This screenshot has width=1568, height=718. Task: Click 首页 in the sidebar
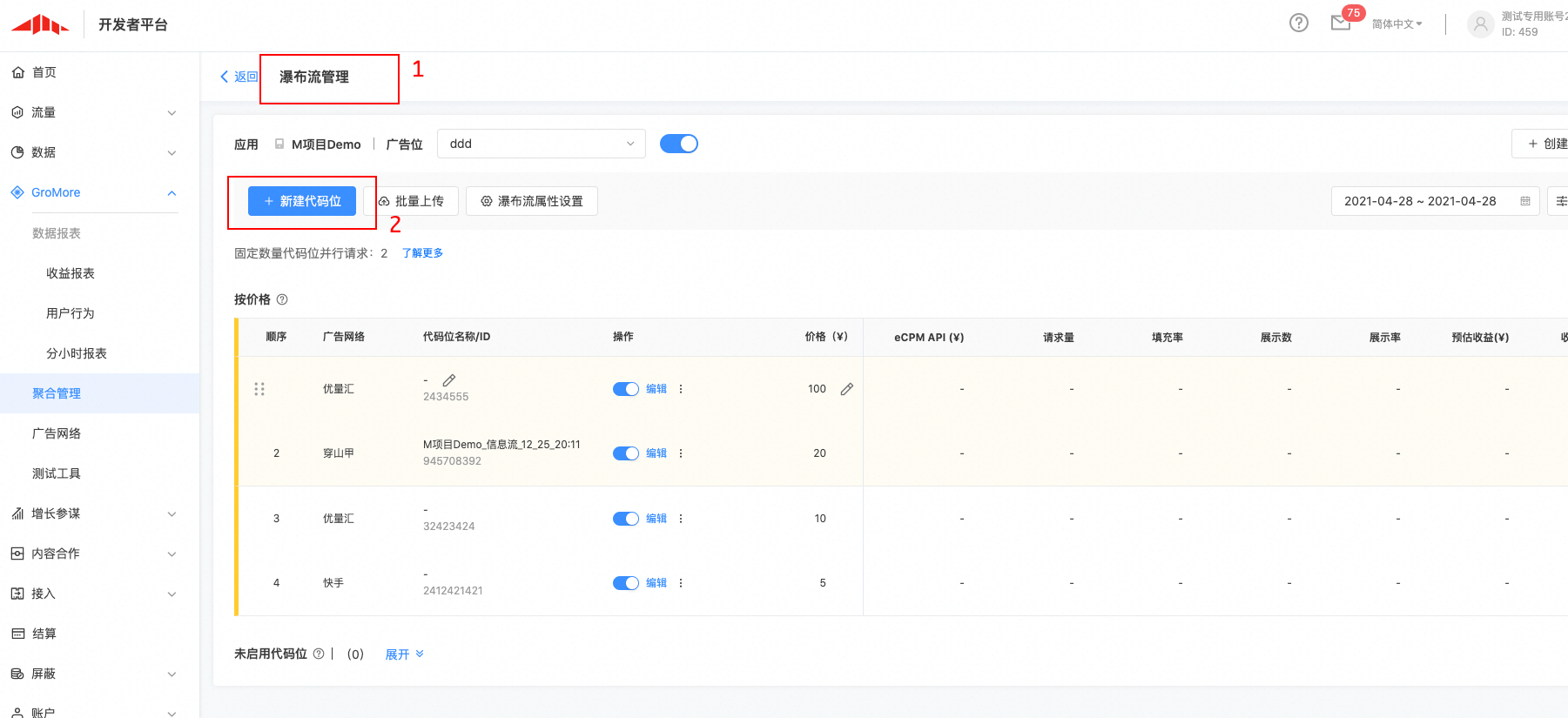[44, 72]
